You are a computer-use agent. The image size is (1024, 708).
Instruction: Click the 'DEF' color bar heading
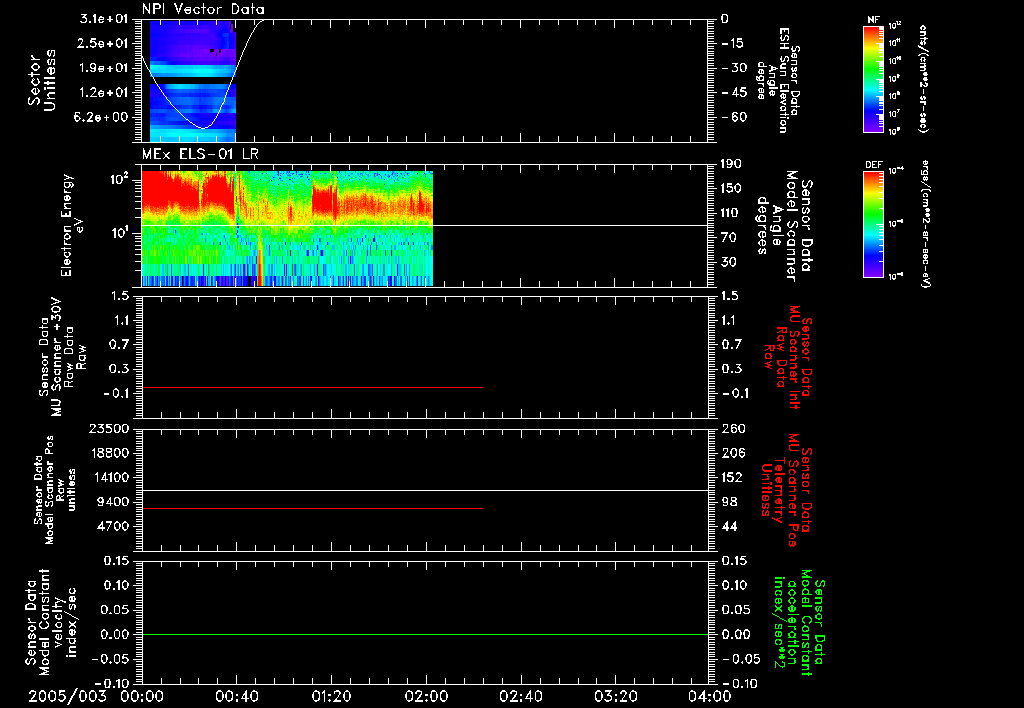[x=873, y=165]
